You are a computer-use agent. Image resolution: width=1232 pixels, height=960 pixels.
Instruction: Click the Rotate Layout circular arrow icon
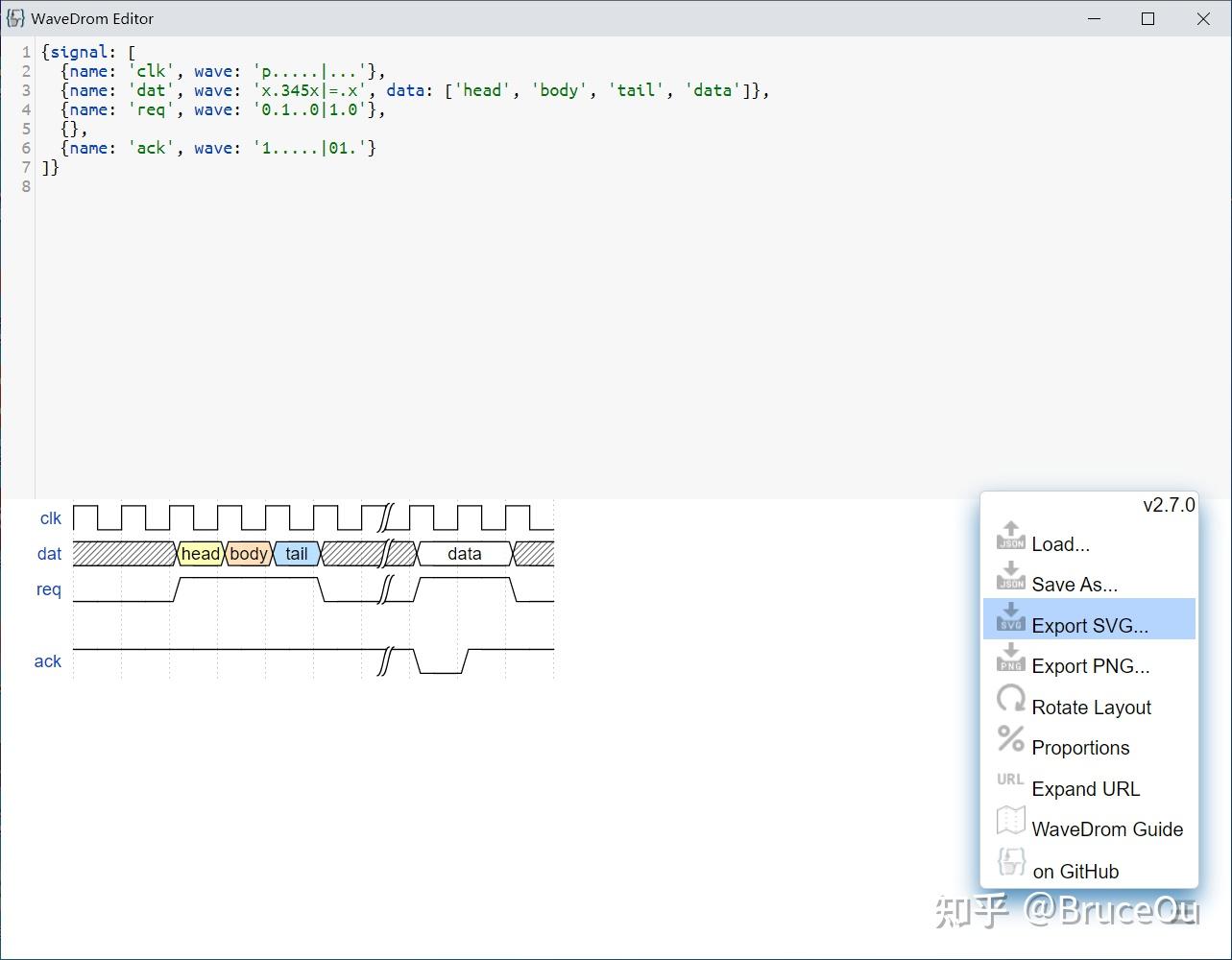pos(1010,699)
